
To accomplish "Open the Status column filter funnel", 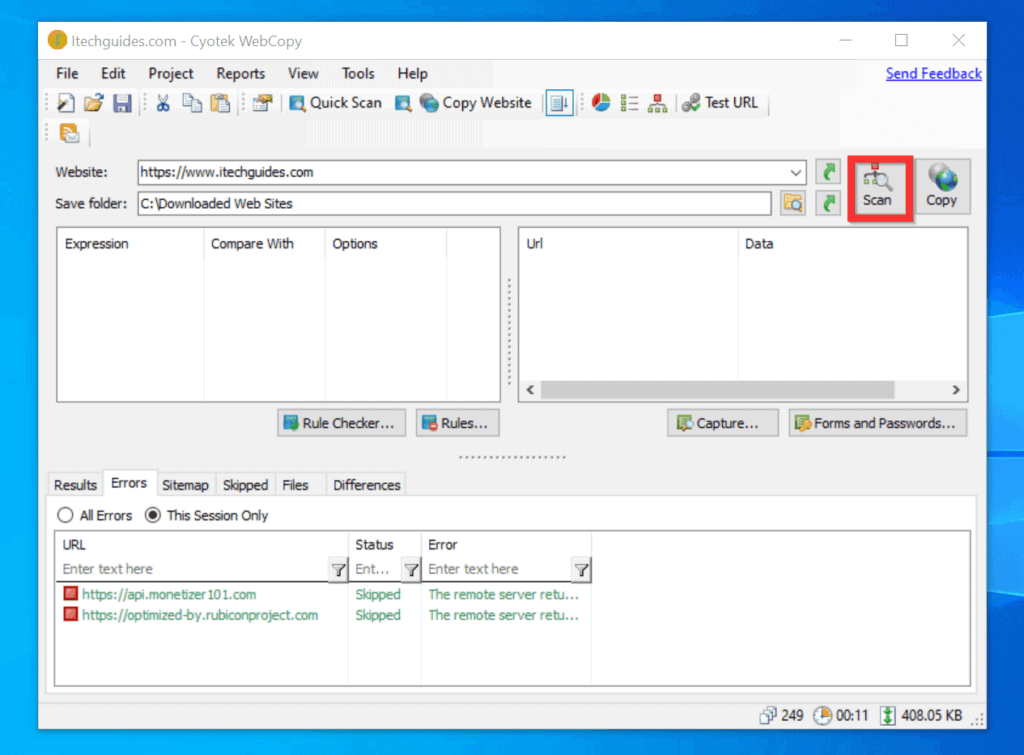I will pos(410,569).
